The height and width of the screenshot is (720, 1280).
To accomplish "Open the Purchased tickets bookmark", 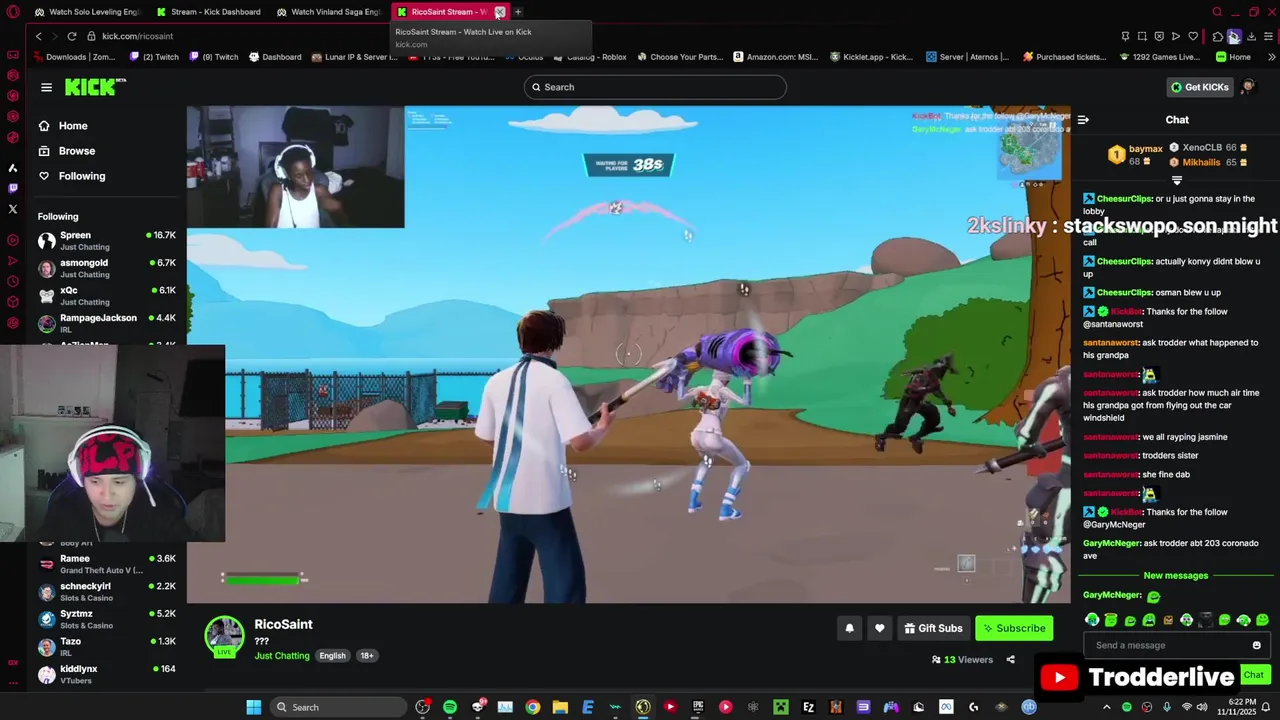I will coord(1064,57).
